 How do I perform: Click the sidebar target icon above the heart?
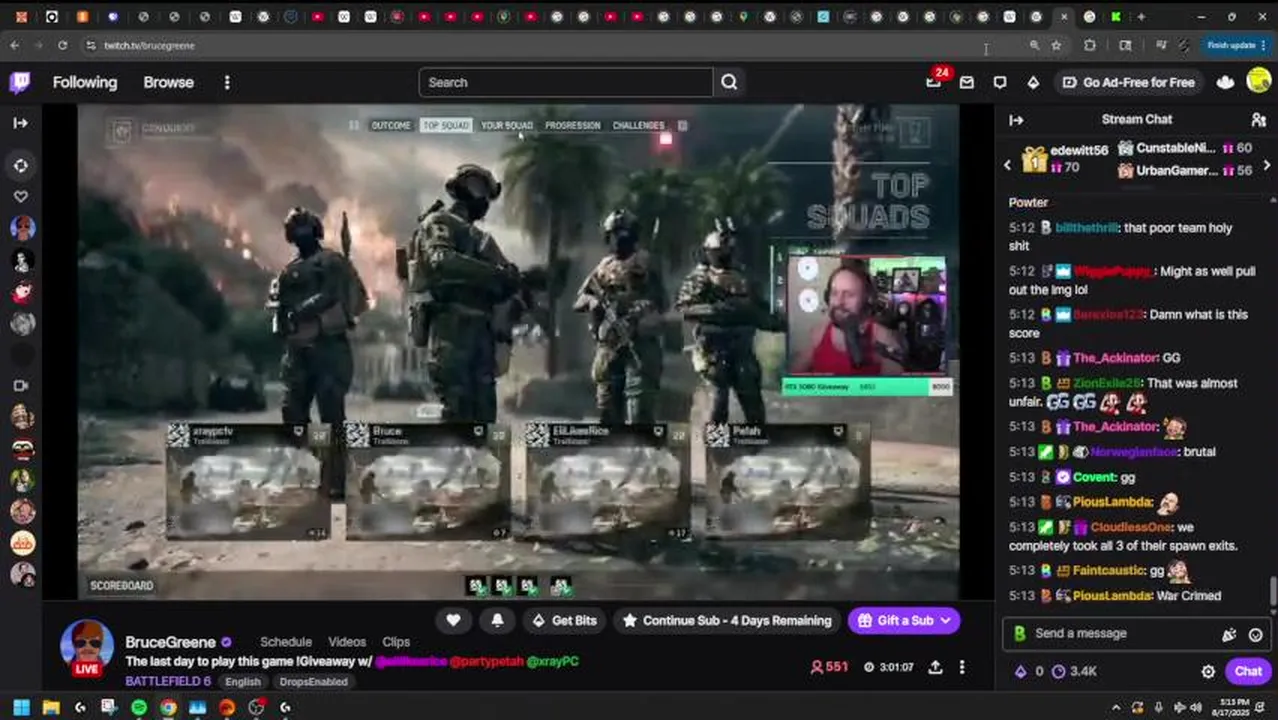[x=21, y=166]
